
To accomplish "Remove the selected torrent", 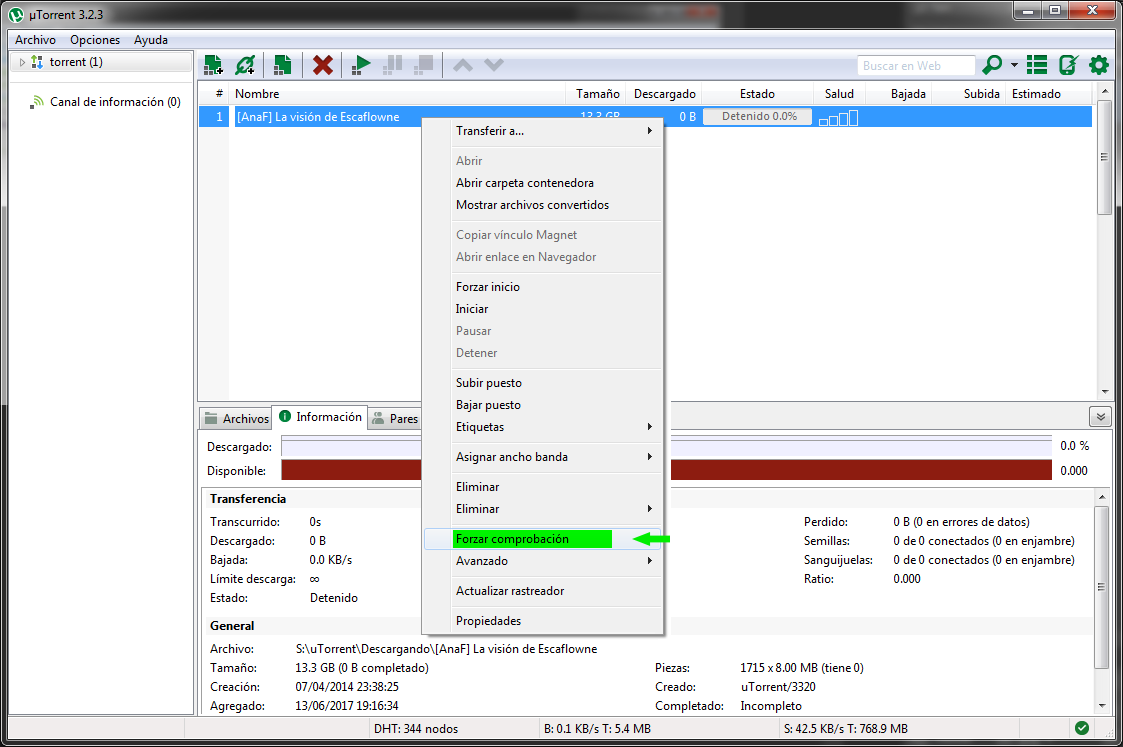I will (x=322, y=64).
